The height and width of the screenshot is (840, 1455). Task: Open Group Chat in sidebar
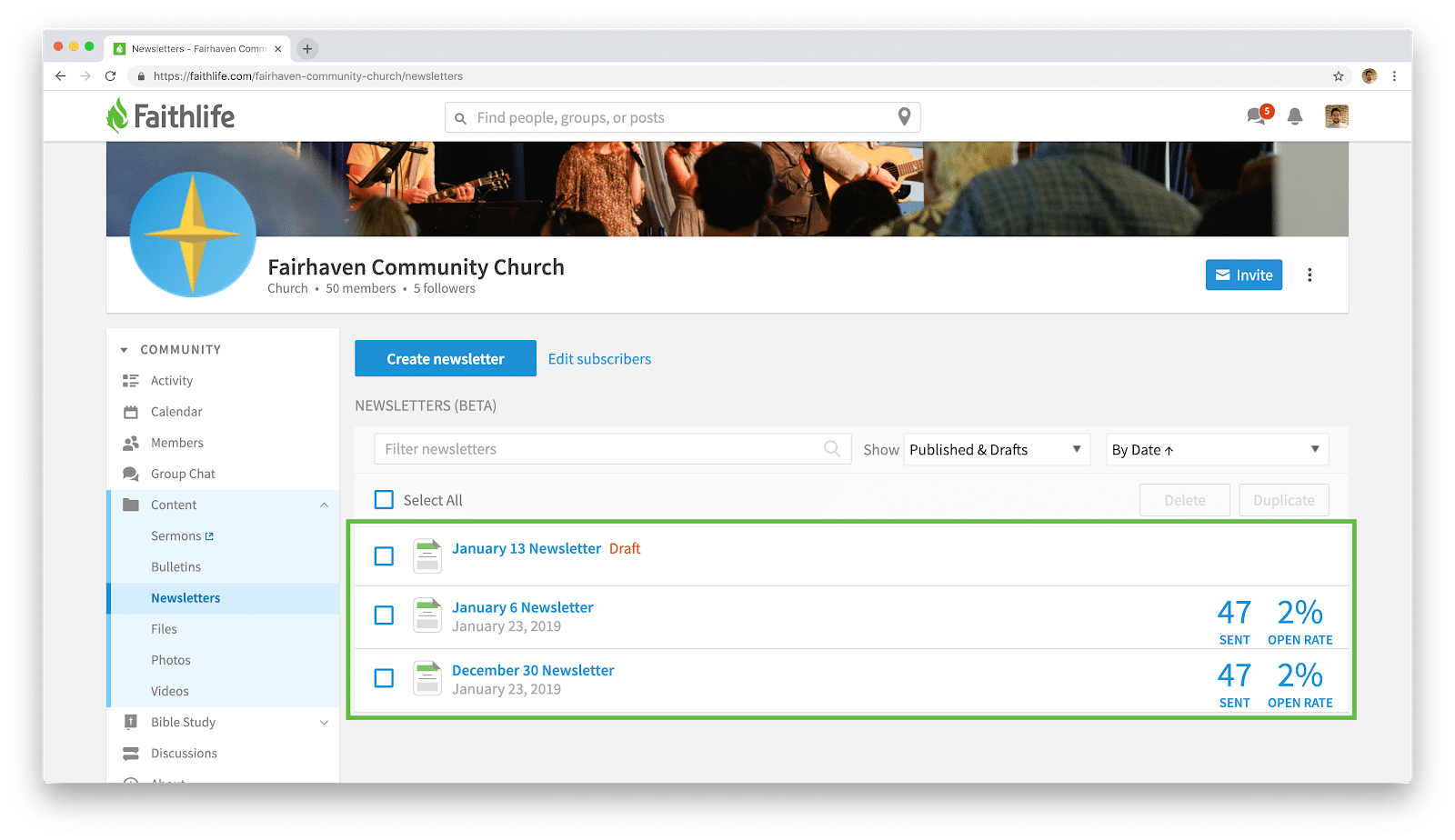[x=183, y=474]
